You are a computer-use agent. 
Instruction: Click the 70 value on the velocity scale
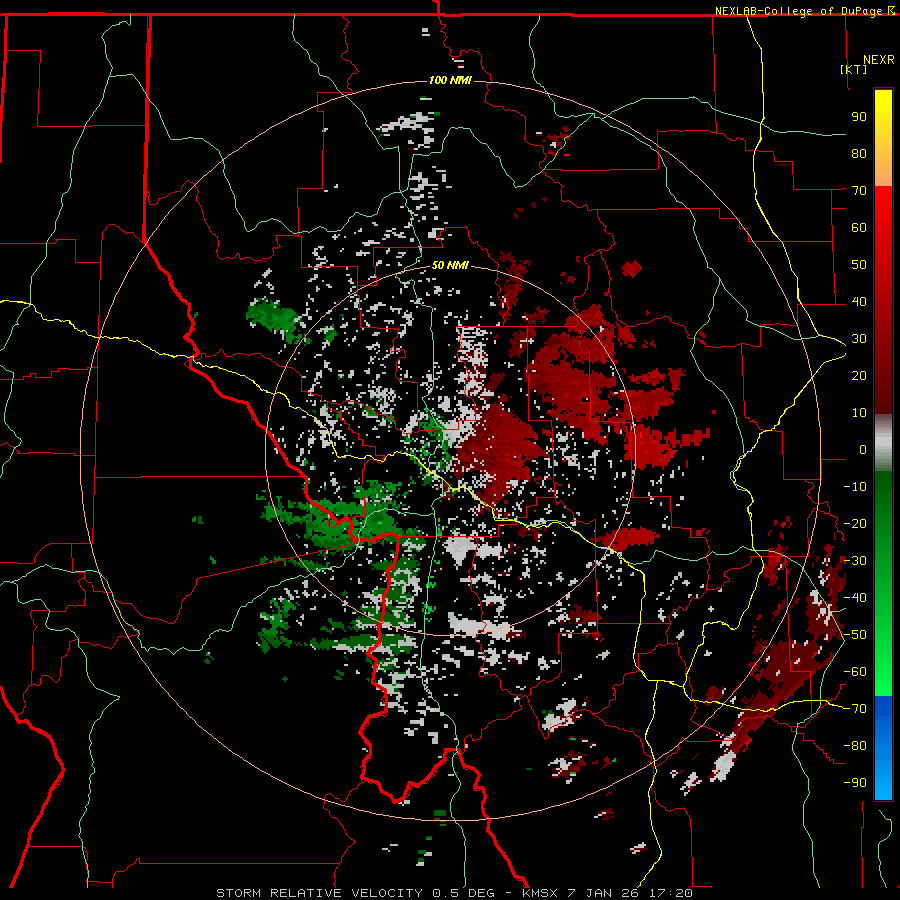click(x=859, y=191)
